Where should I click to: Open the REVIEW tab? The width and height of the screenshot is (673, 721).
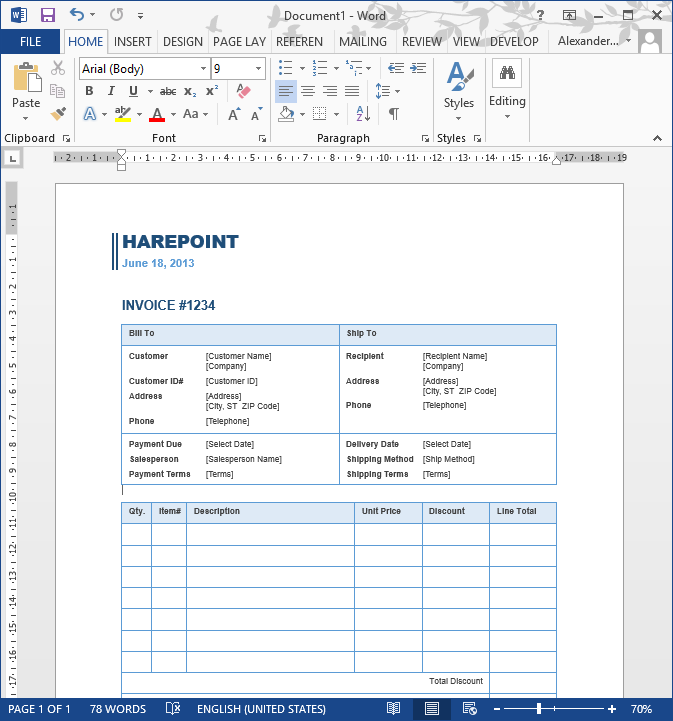422,42
